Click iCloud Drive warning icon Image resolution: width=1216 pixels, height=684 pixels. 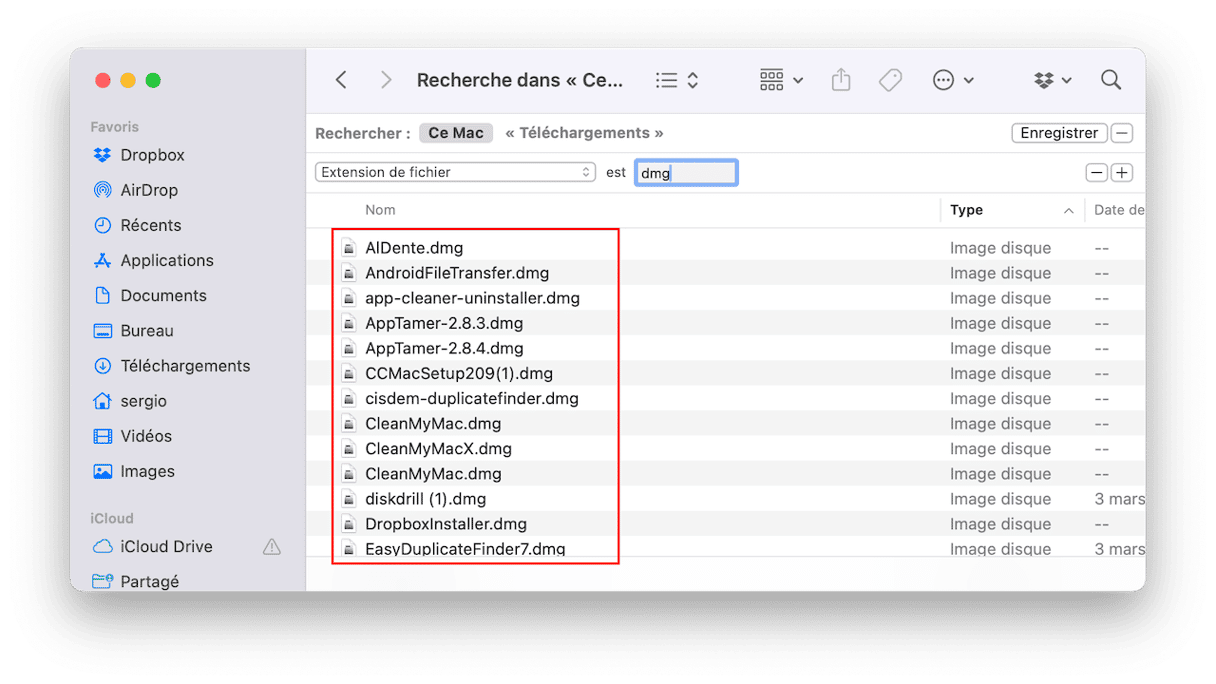tap(271, 547)
